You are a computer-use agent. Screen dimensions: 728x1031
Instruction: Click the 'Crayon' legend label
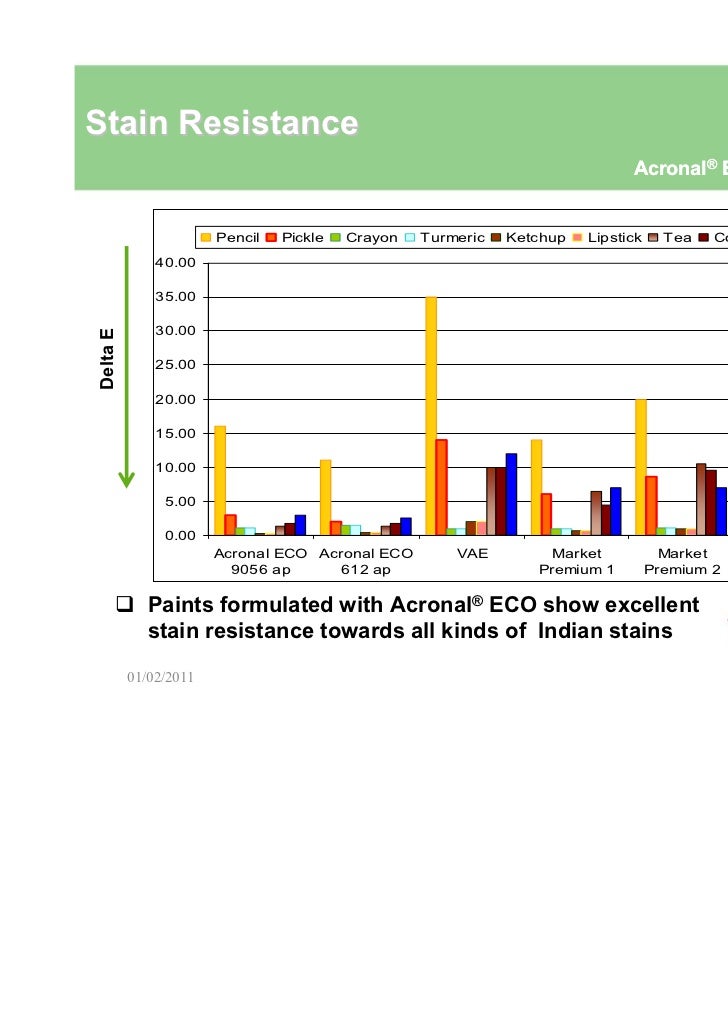[x=372, y=238]
